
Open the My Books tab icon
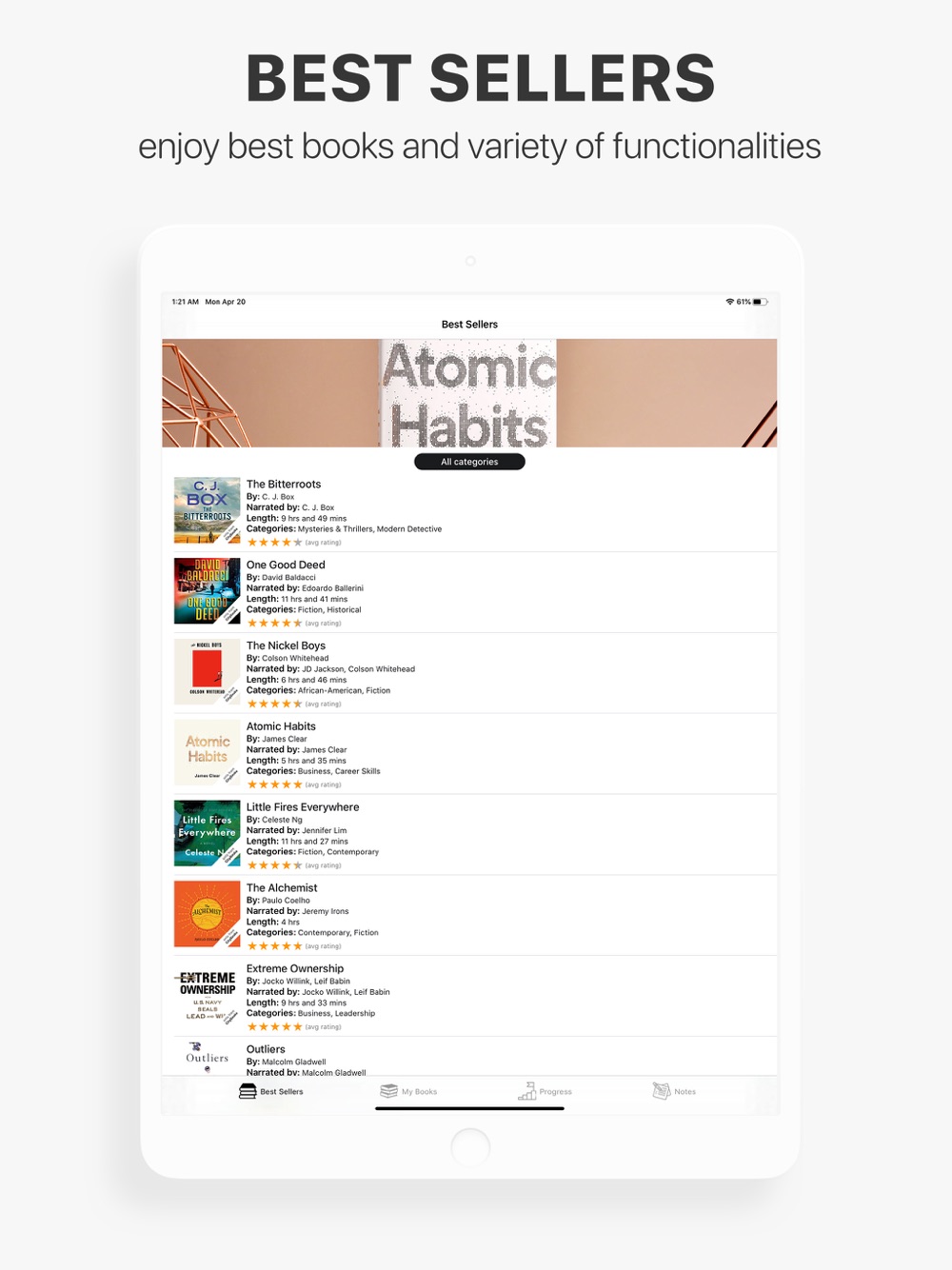coord(388,1091)
